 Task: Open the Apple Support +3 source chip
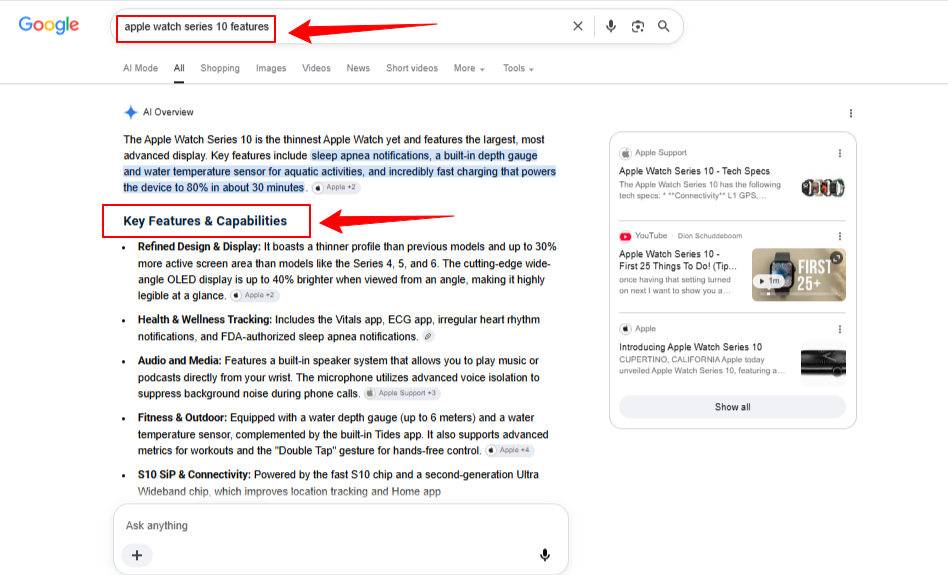(x=402, y=394)
